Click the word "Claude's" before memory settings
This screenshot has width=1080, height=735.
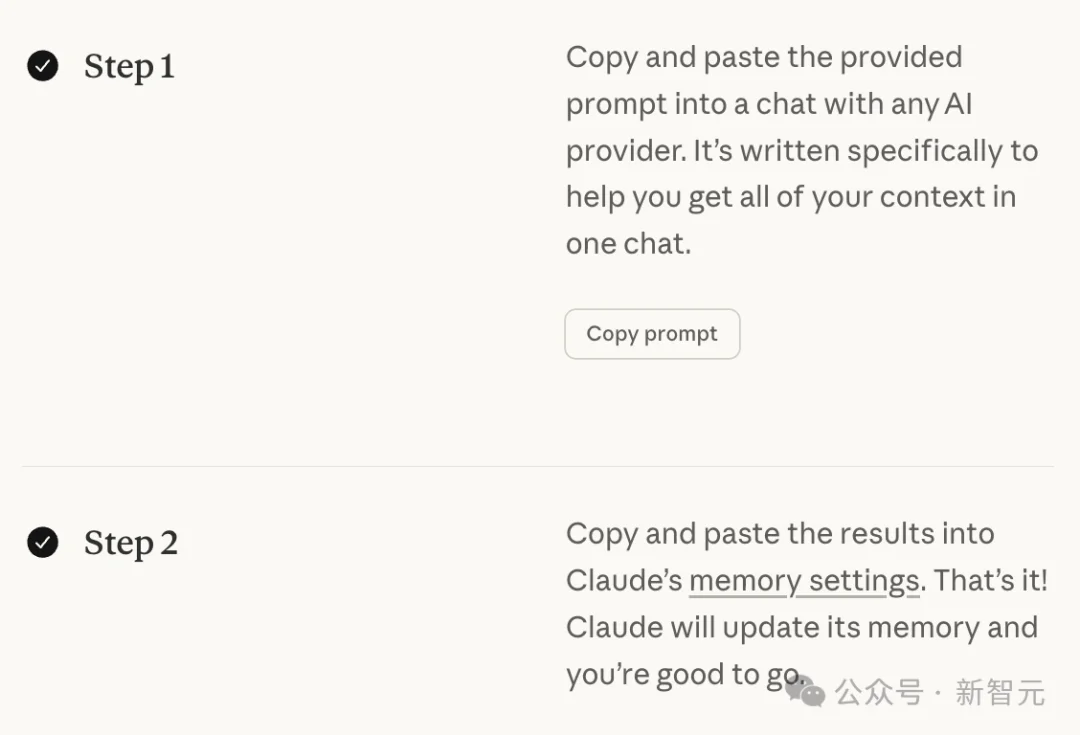pyautogui.click(x=624, y=581)
